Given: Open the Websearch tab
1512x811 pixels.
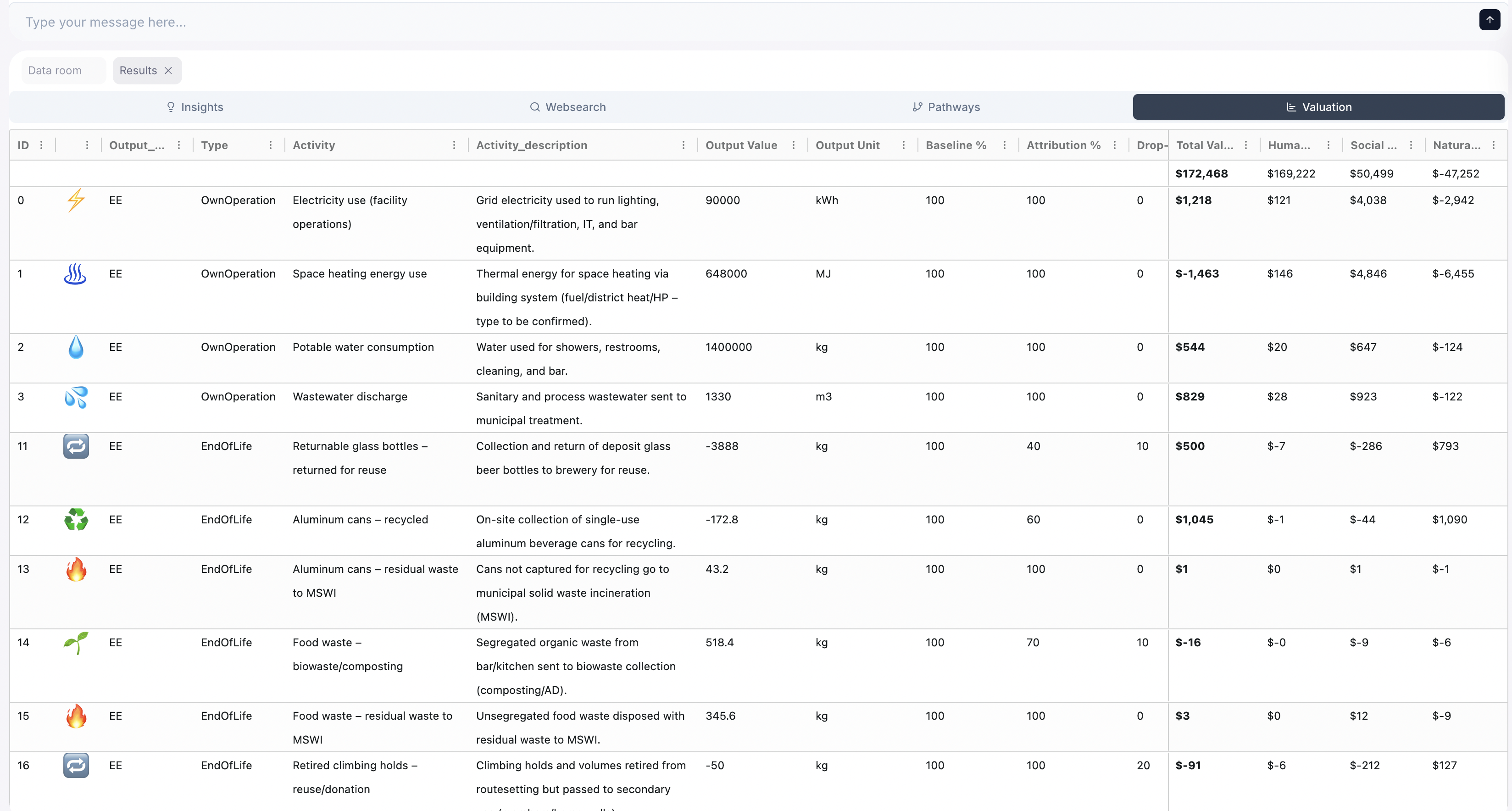Looking at the screenshot, I should (x=567, y=107).
